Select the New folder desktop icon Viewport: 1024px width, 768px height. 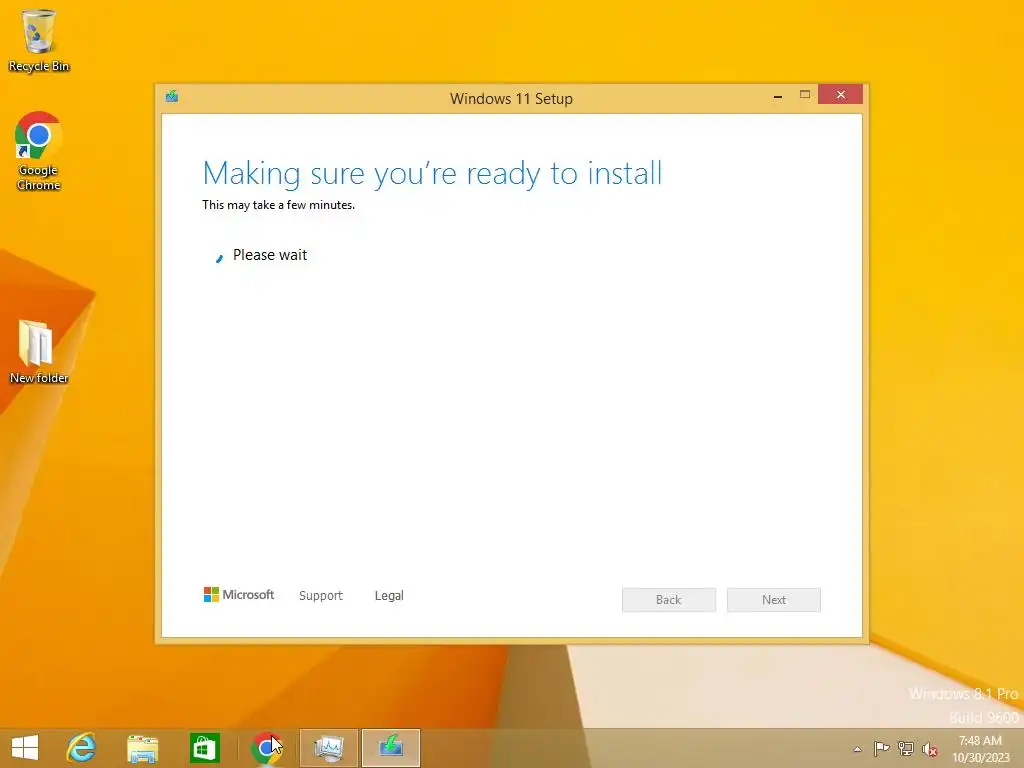pyautogui.click(x=39, y=351)
